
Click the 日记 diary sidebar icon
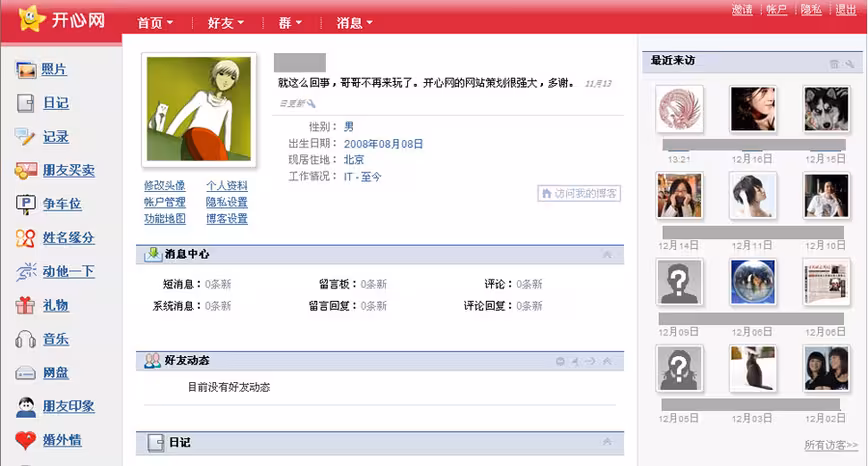click(25, 103)
